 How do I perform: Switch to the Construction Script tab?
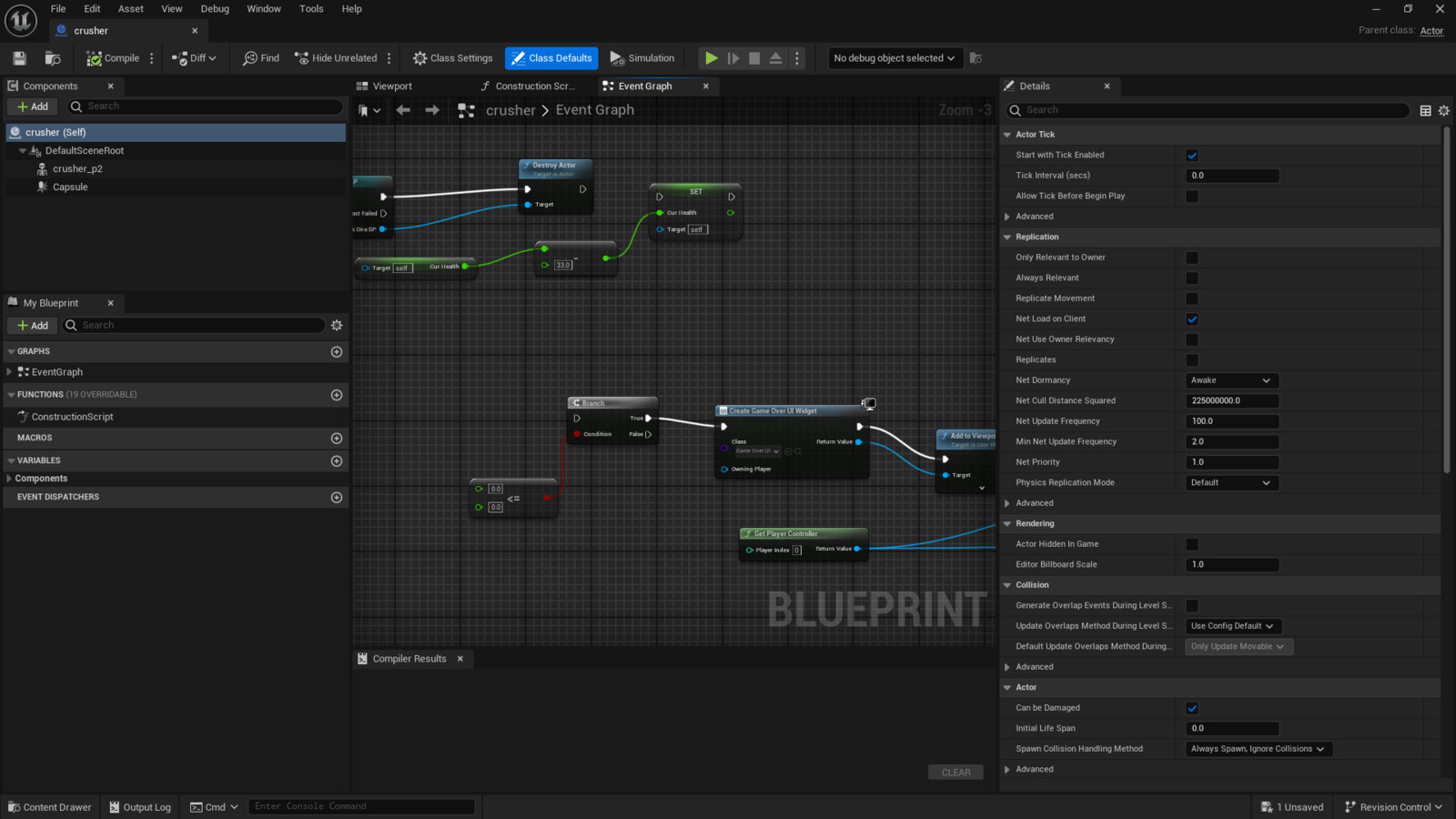[529, 86]
